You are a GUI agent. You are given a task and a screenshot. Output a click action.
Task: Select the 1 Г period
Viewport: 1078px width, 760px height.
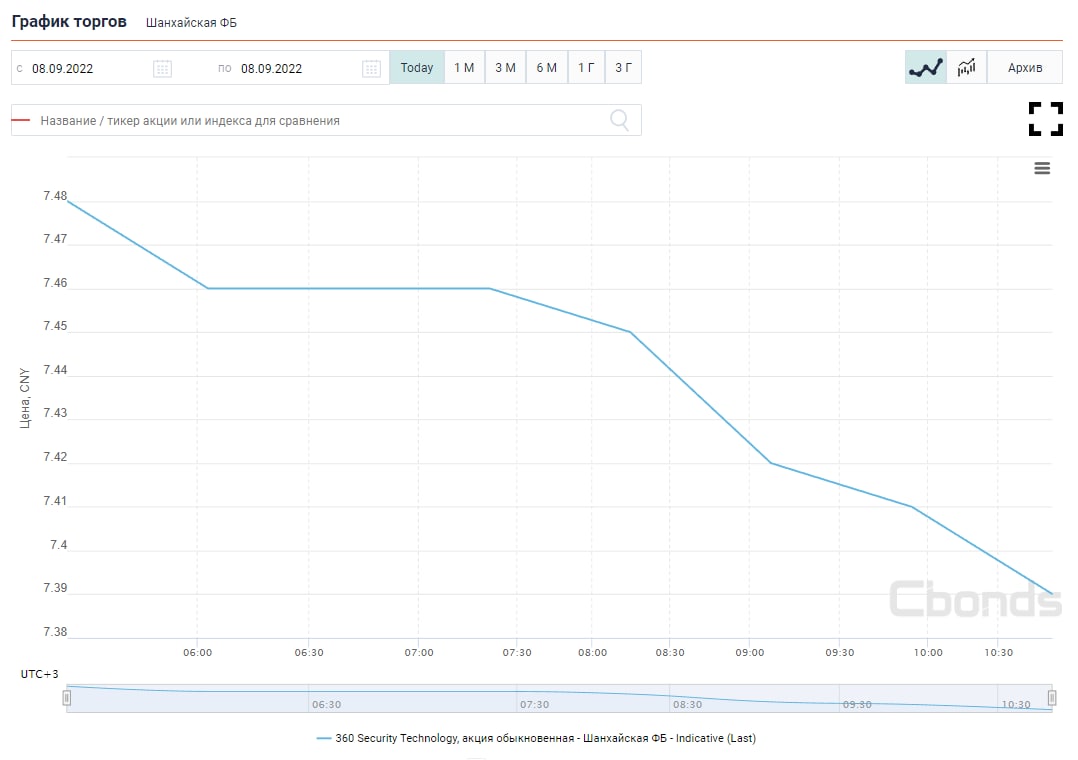click(586, 67)
